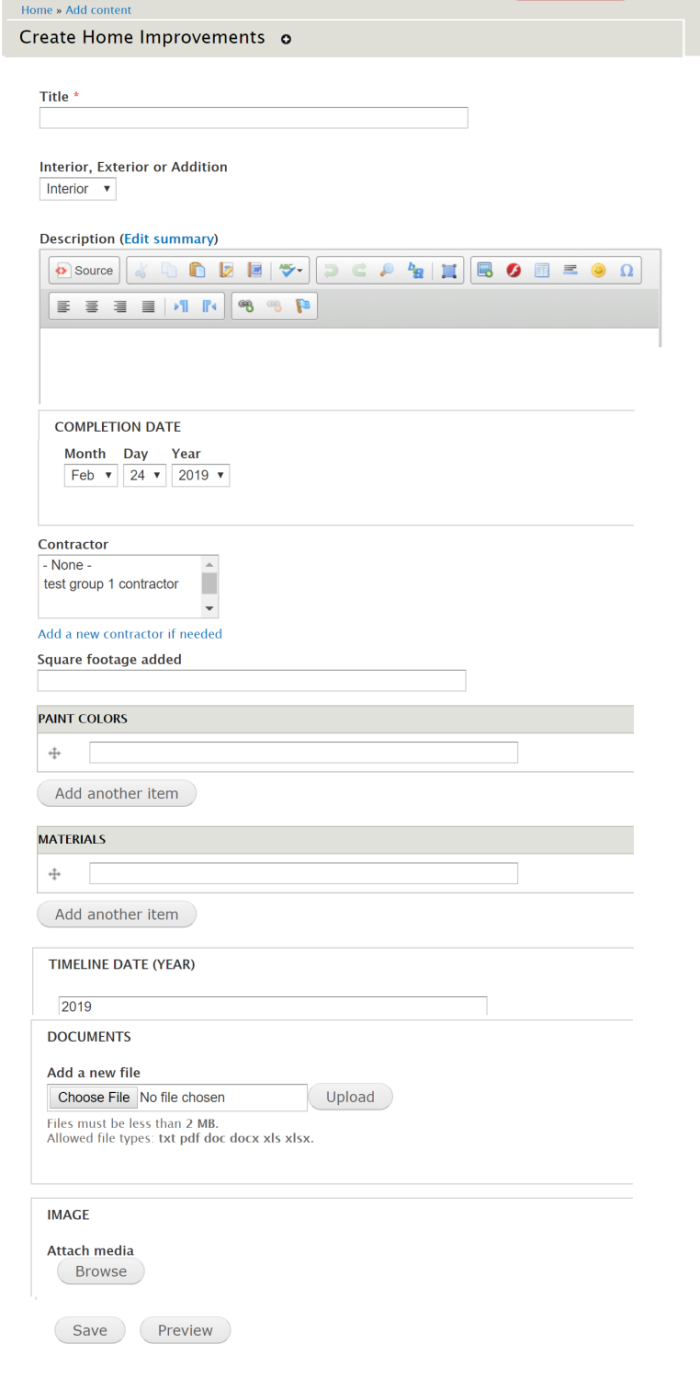Click the Maximize editor icon

pyautogui.click(x=449, y=271)
